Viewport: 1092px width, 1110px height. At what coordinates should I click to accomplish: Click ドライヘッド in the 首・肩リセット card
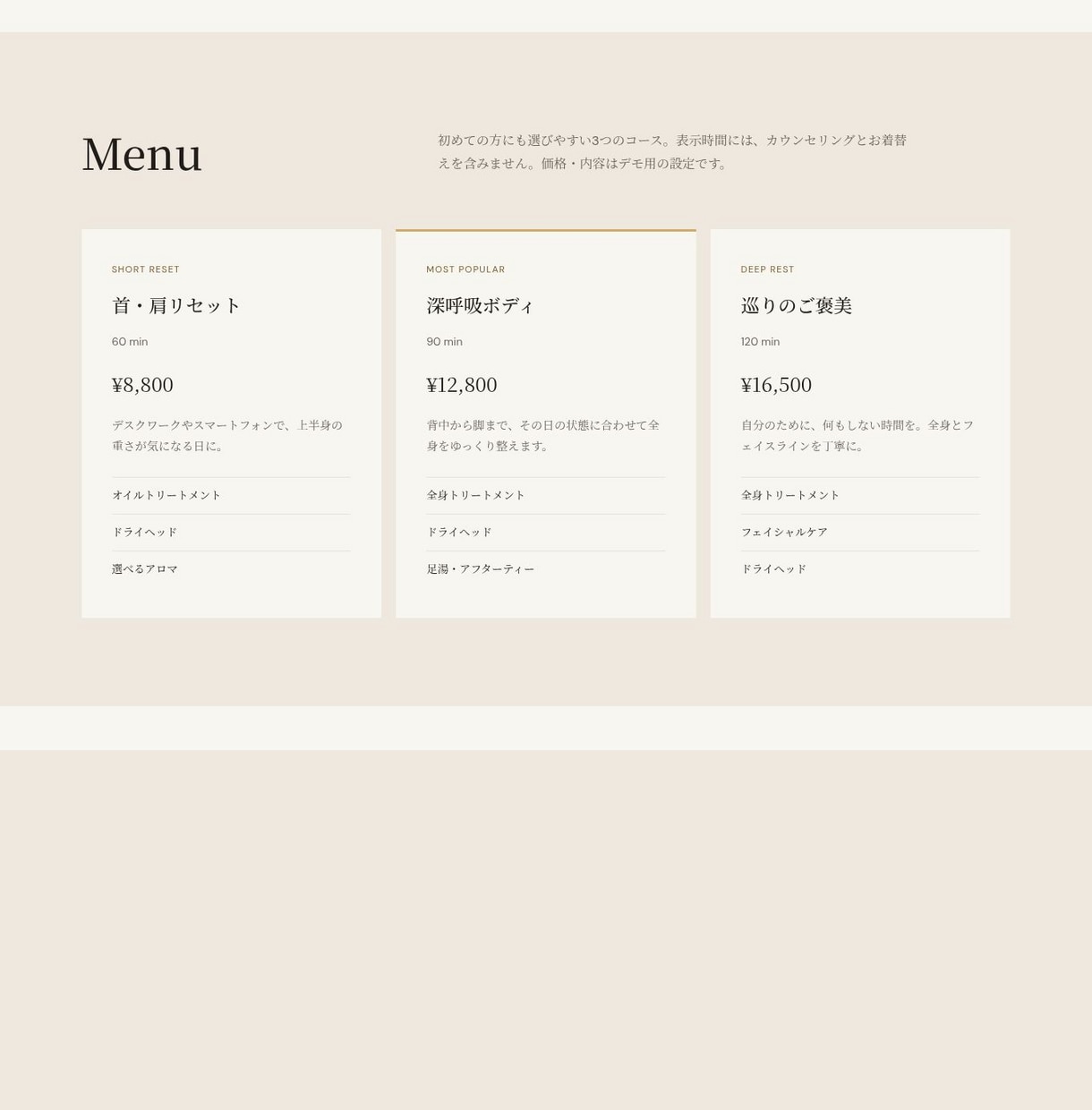[145, 532]
